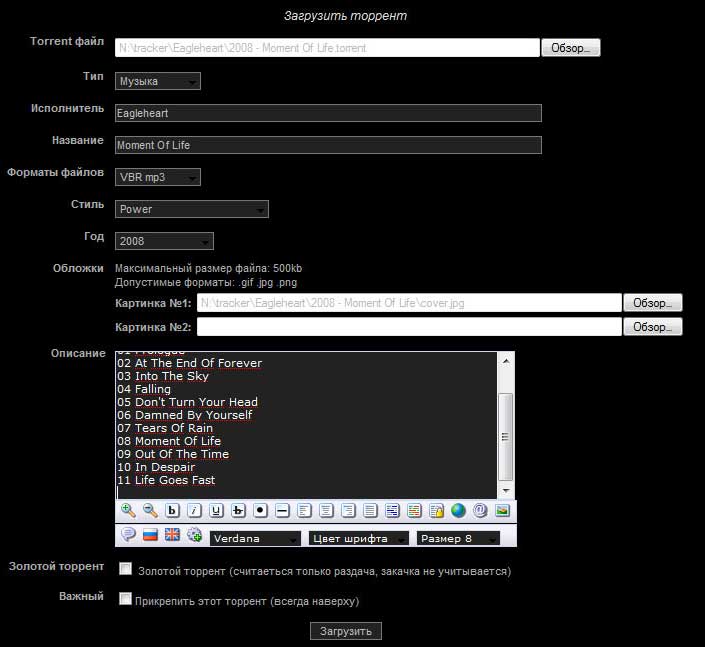This screenshot has width=705, height=647.
Task: Expand the Стиль dropdown set to Power
Action: pyautogui.click(x=192, y=209)
